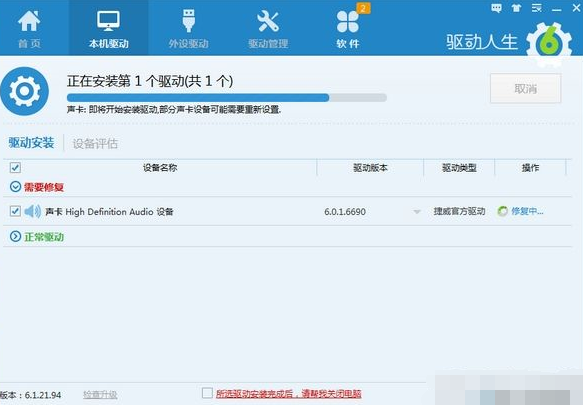583x405 pixels.
Task: Click the 检查升级 link
Action: (100, 395)
